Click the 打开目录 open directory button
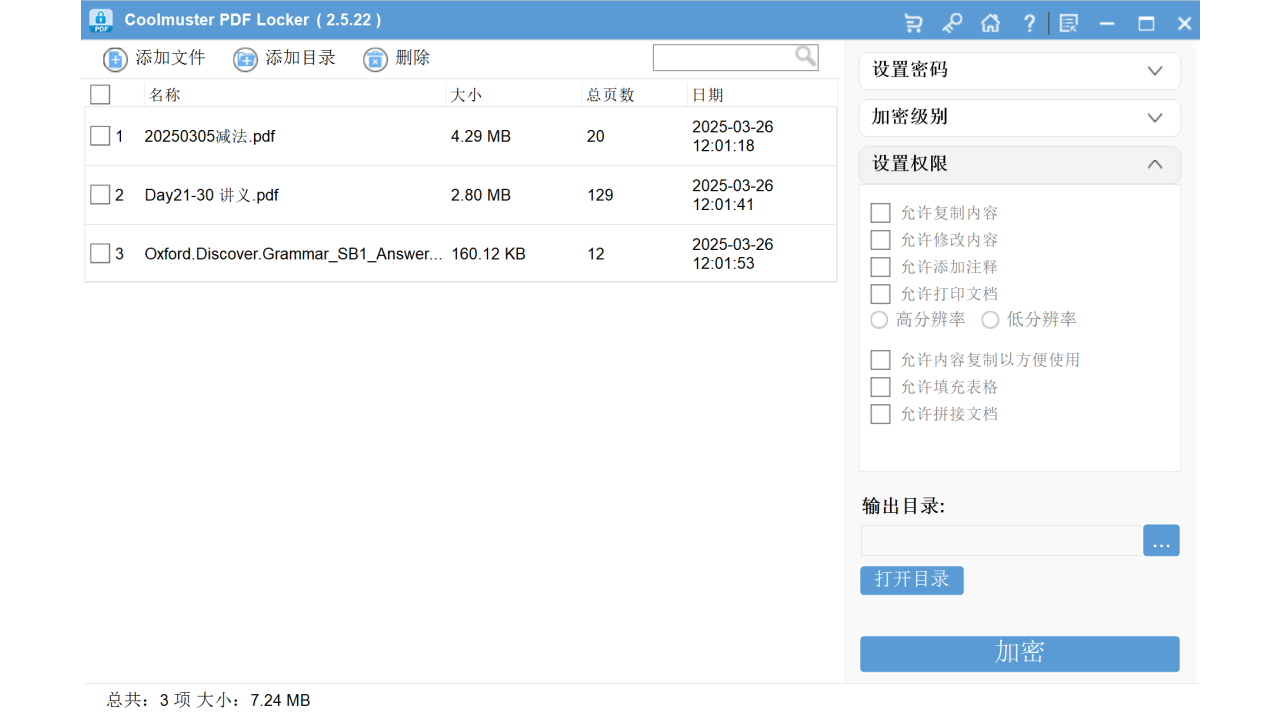The width and height of the screenshot is (1280, 720). pyautogui.click(x=911, y=580)
